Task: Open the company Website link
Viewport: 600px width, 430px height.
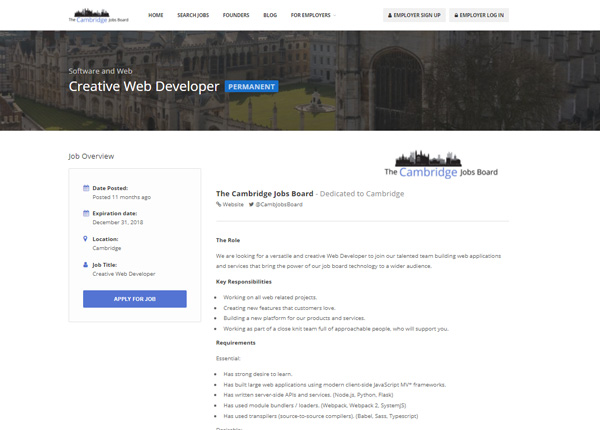Action: point(233,205)
